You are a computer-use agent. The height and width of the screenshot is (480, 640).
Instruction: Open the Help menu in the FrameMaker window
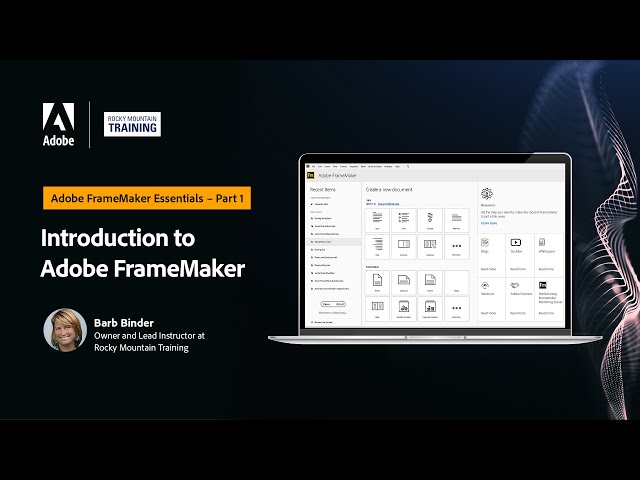(x=397, y=167)
